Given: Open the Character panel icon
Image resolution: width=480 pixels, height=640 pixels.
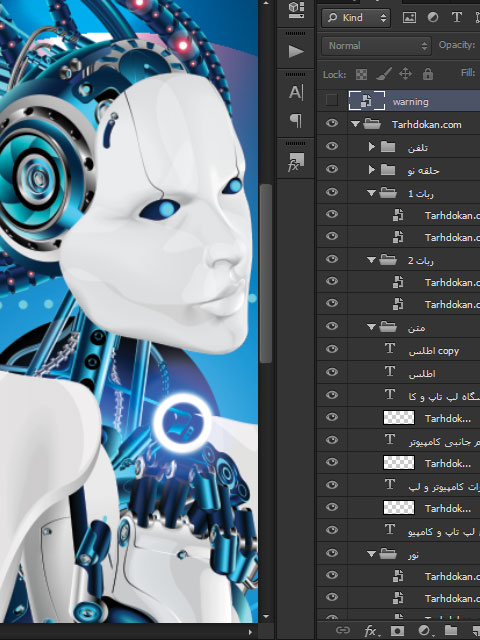Looking at the screenshot, I should (296, 92).
